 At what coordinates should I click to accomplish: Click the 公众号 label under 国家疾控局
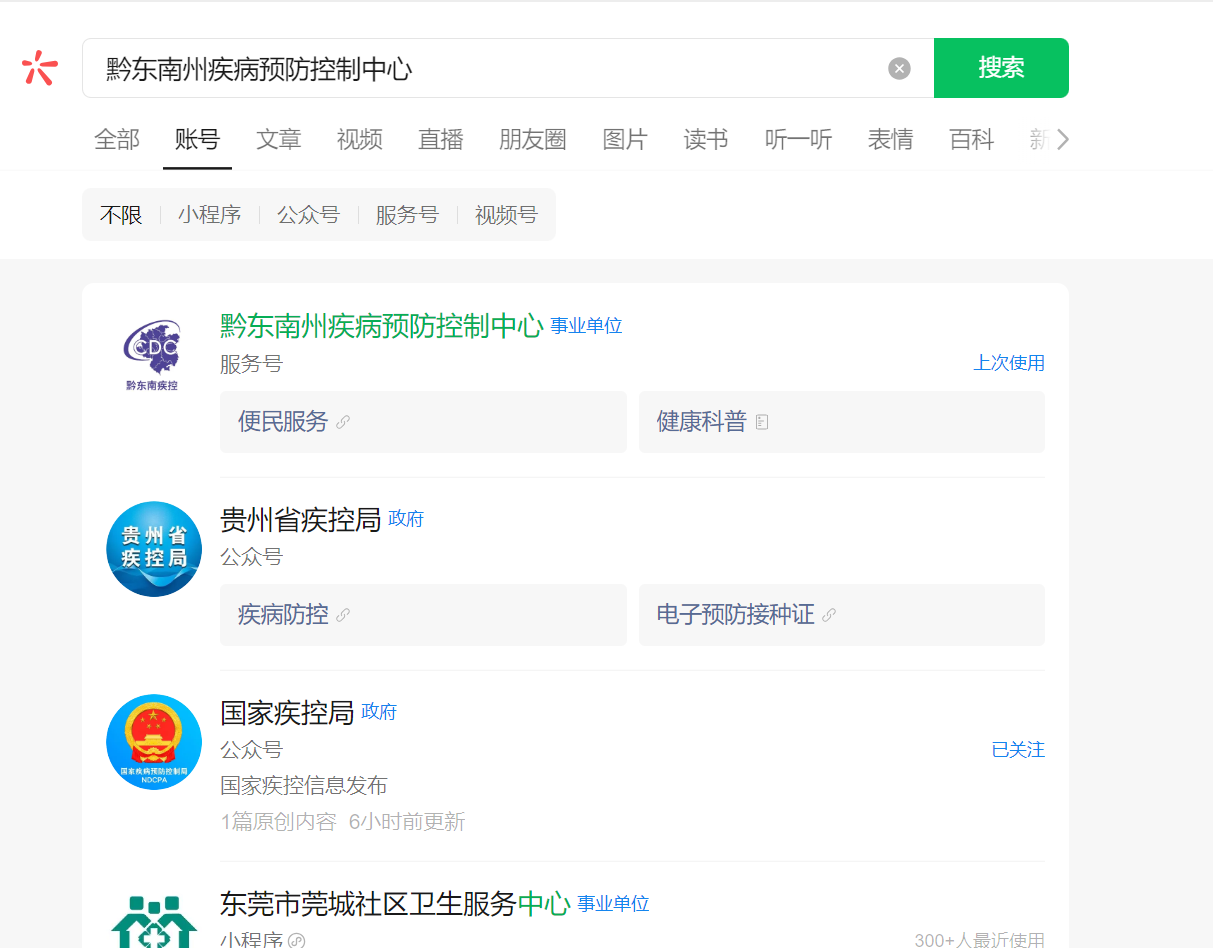click(251, 750)
